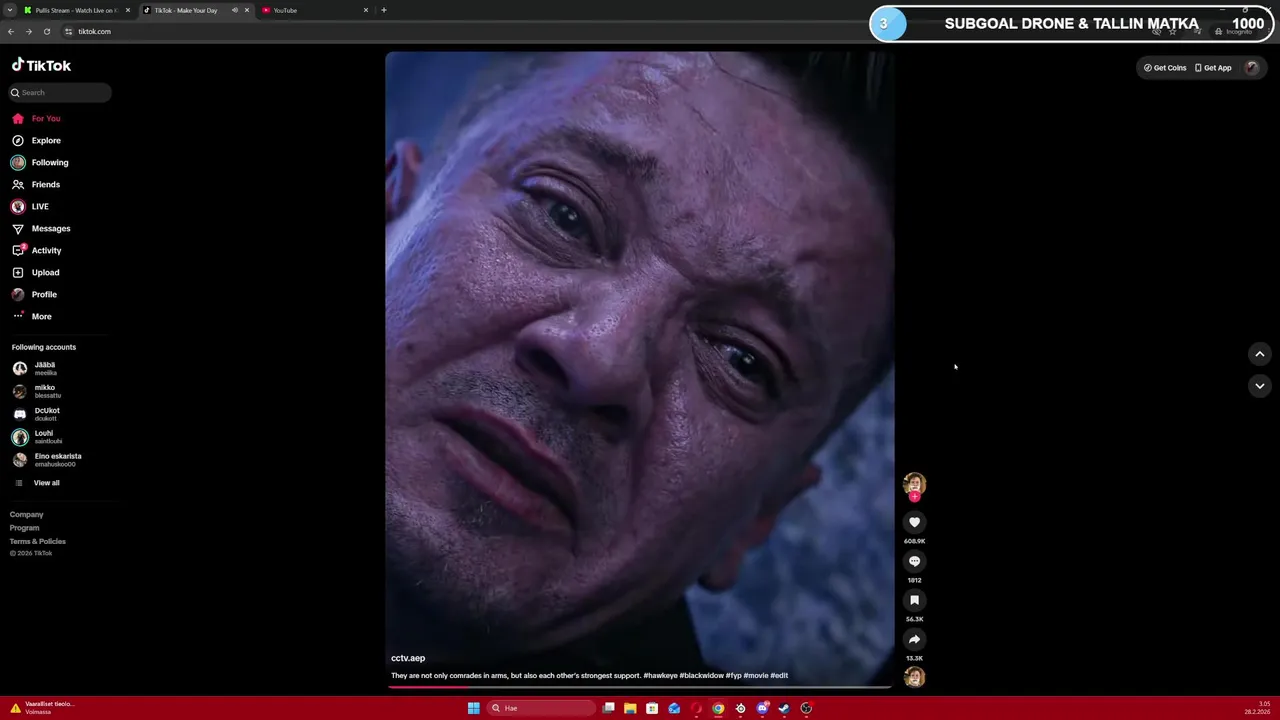The height and width of the screenshot is (720, 1280).
Task: Open the Eino eskarista followed account
Action: coord(48,460)
